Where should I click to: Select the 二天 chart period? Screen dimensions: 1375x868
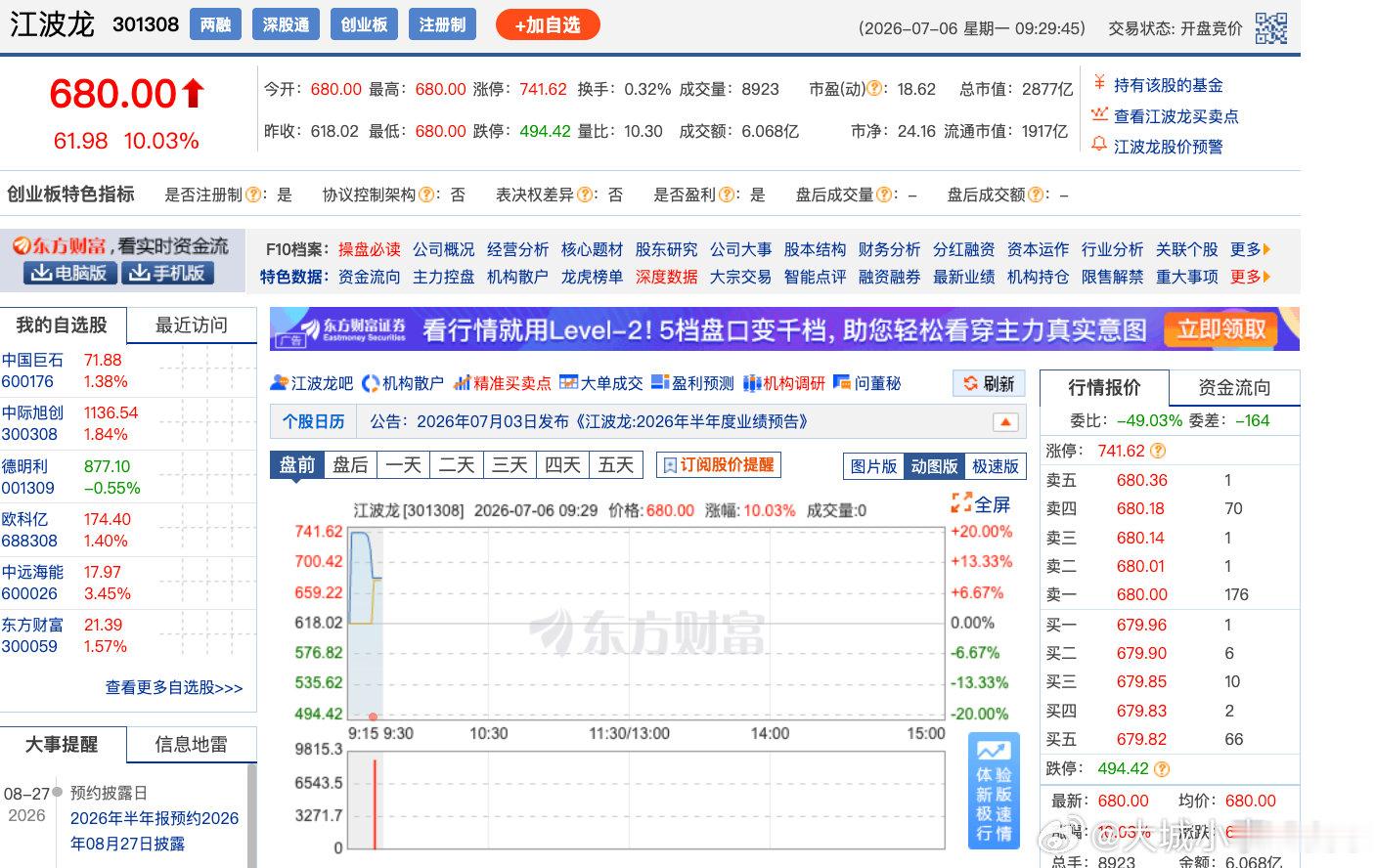(456, 465)
